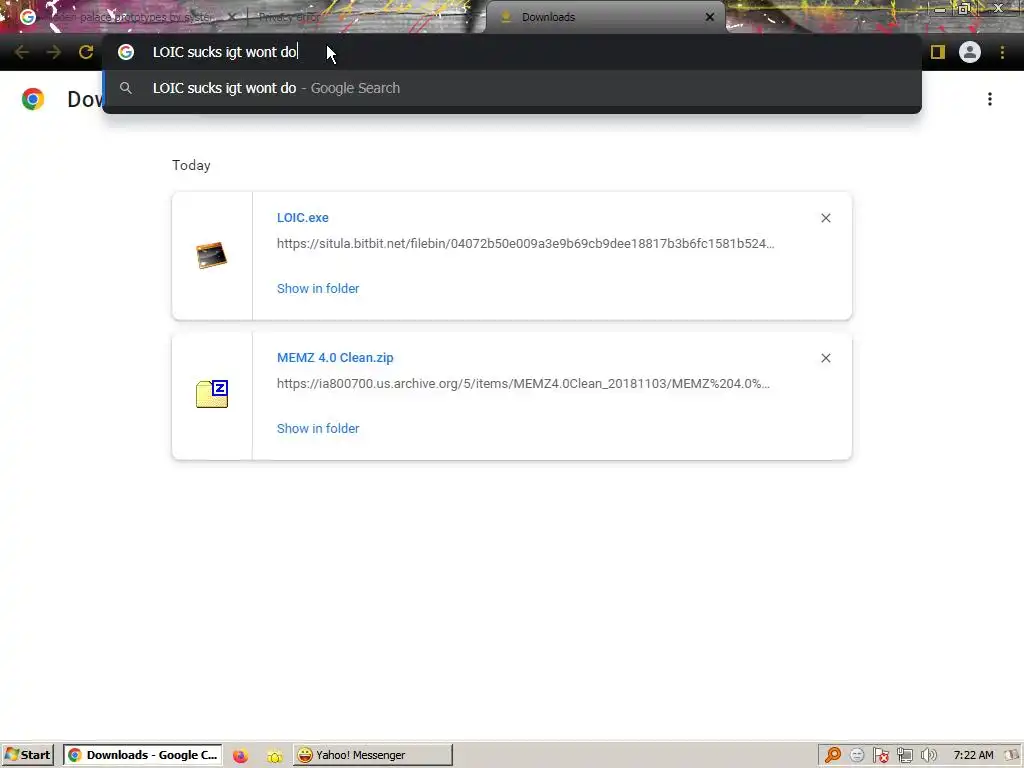The height and width of the screenshot is (768, 1024).
Task: Click the situla.bitbit.net source URL
Action: 526,244
